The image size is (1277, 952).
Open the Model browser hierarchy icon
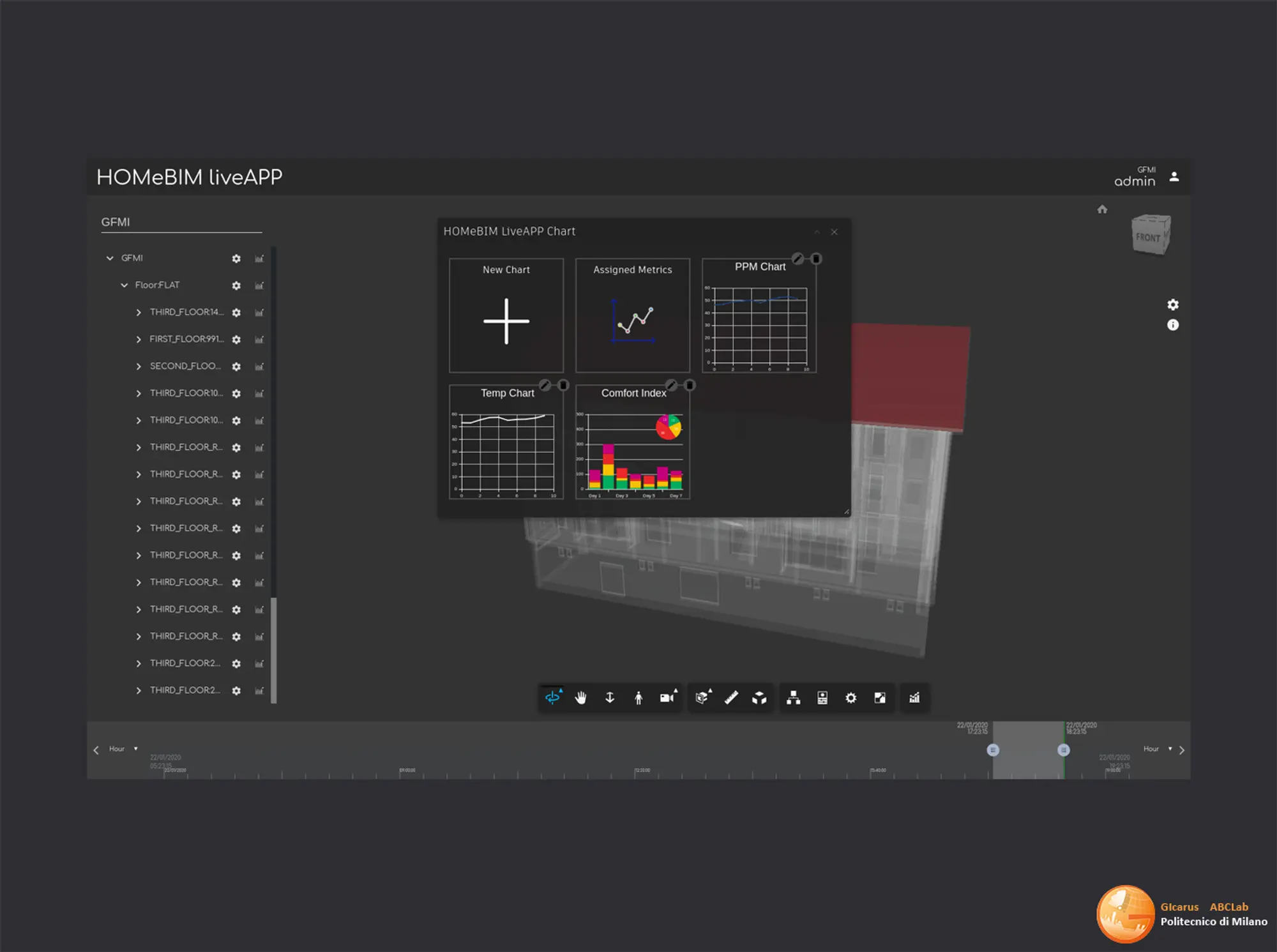(x=793, y=698)
